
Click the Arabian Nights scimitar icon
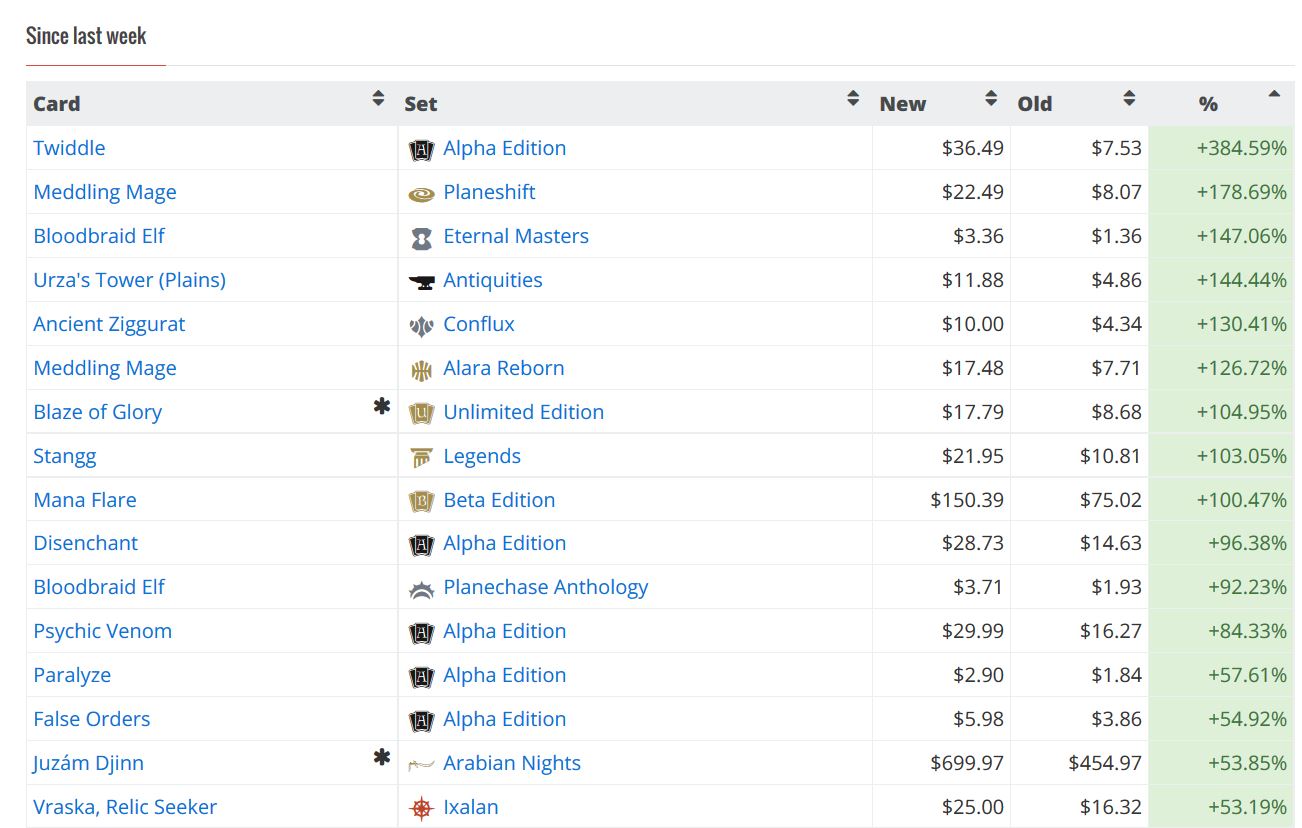point(421,764)
